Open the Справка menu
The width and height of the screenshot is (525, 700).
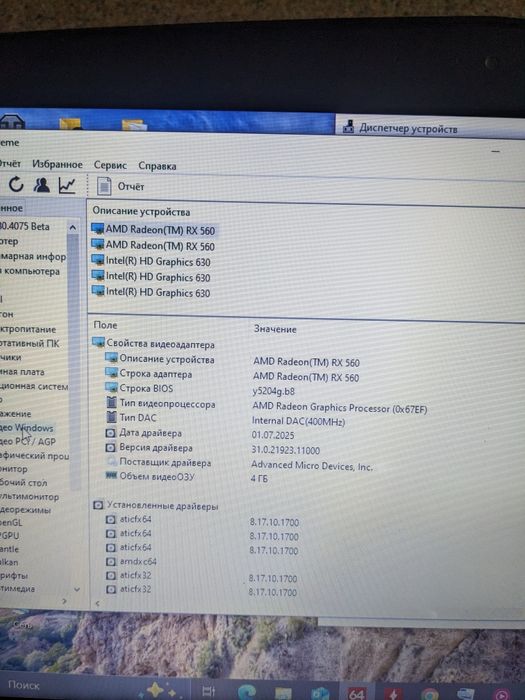click(x=157, y=166)
